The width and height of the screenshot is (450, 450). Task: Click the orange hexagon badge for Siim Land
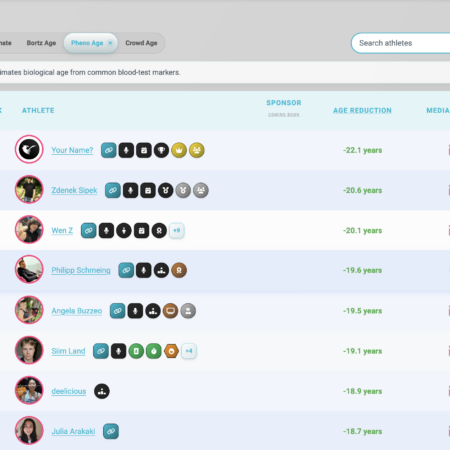click(x=171, y=351)
